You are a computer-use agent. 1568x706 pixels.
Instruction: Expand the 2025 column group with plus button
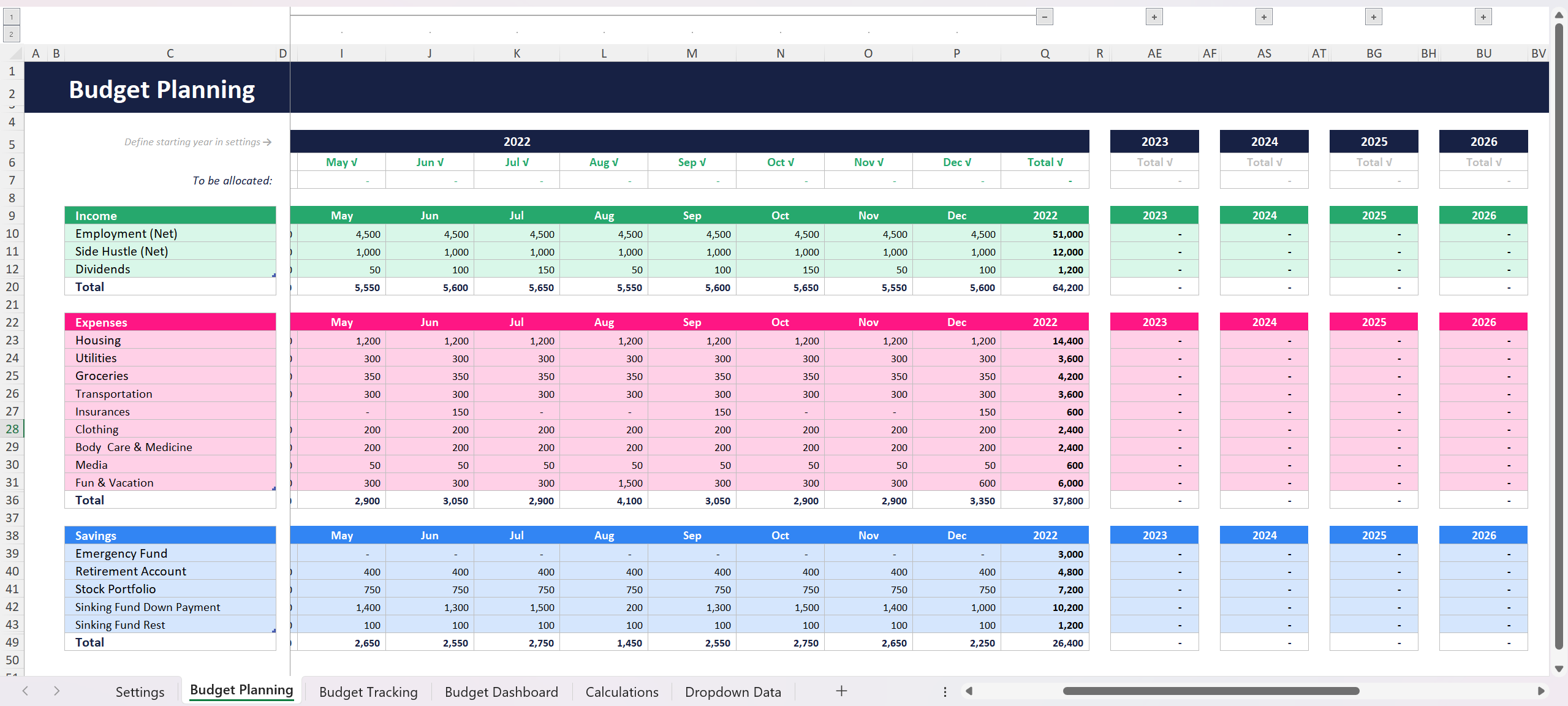tap(1374, 17)
